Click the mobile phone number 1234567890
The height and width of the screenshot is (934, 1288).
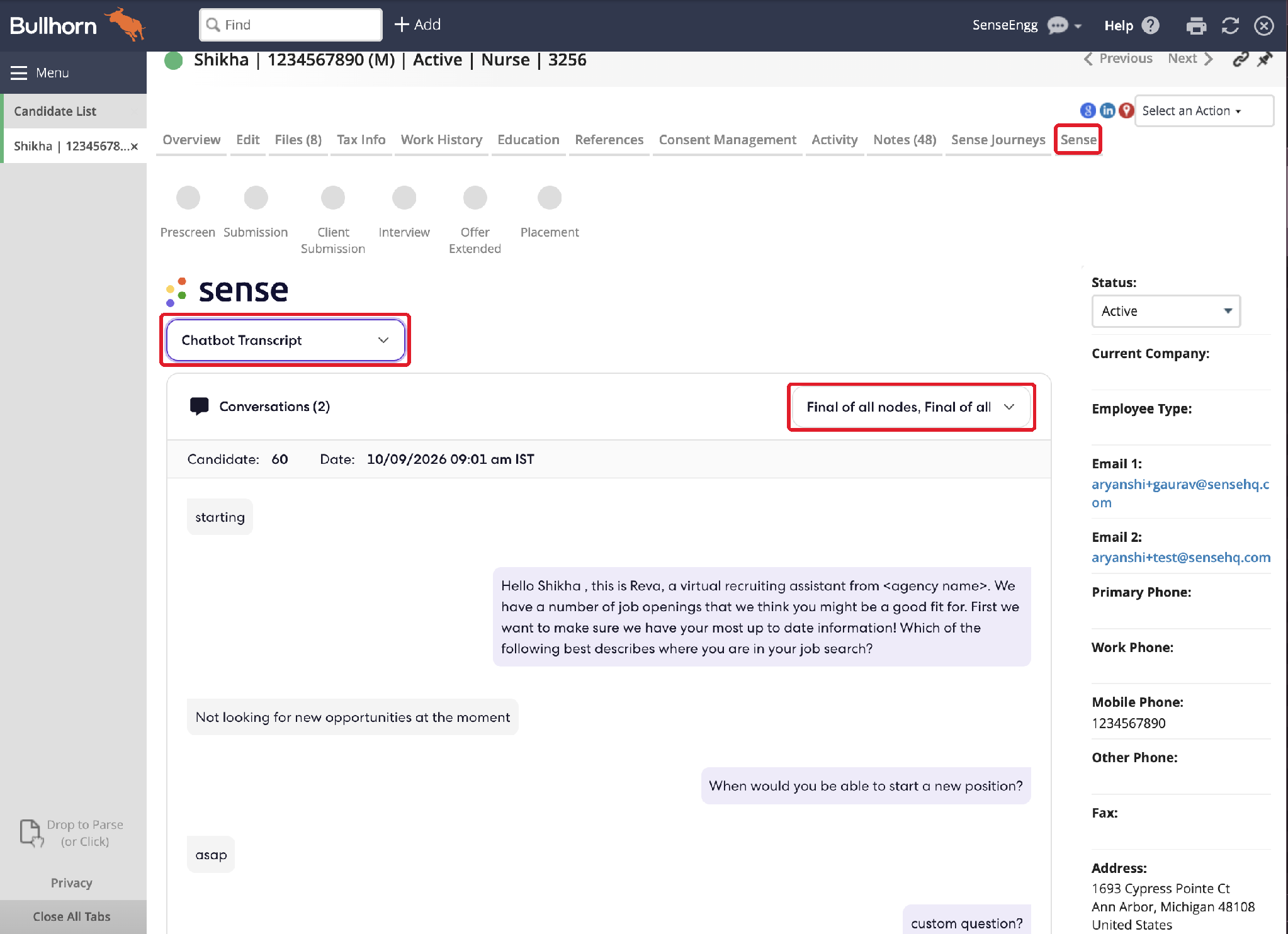tap(1129, 724)
